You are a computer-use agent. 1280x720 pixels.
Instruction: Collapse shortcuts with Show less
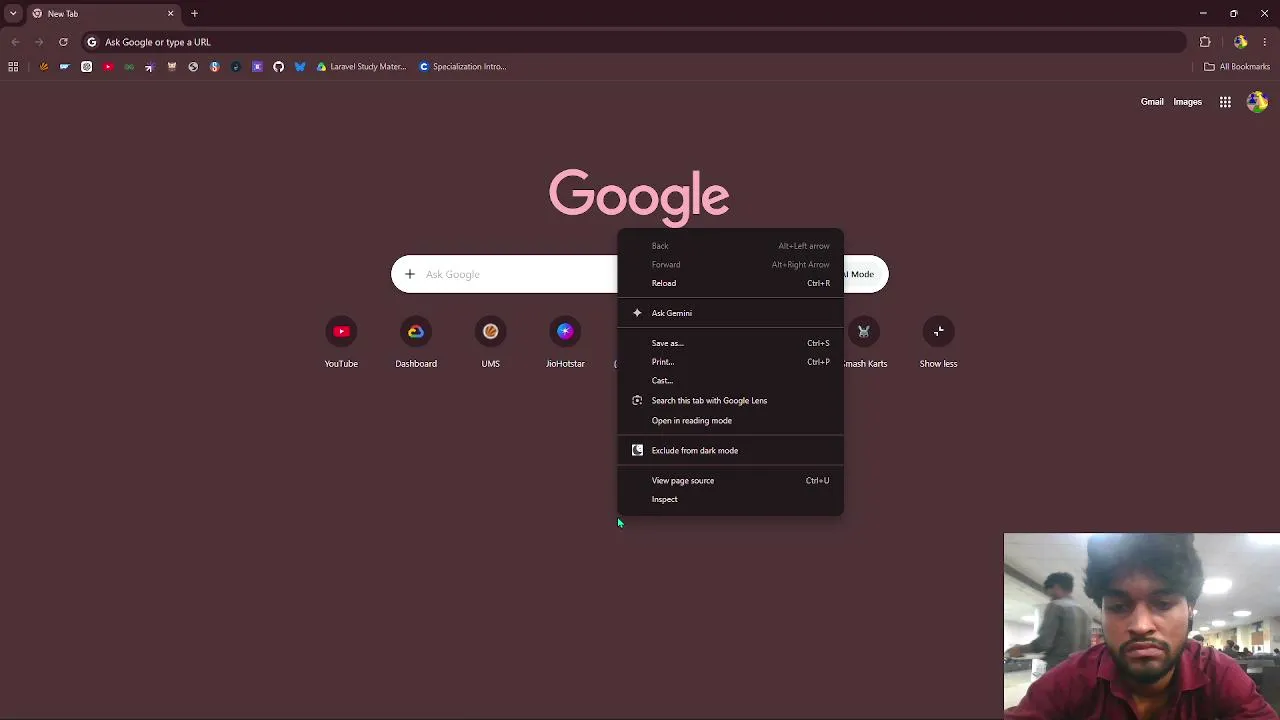pyautogui.click(x=938, y=342)
